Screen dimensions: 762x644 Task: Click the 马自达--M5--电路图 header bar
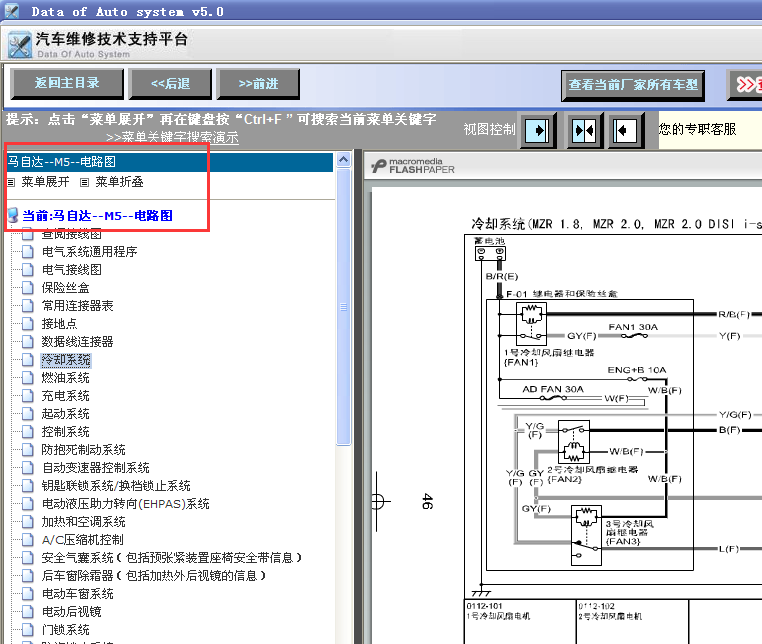[x=170, y=162]
